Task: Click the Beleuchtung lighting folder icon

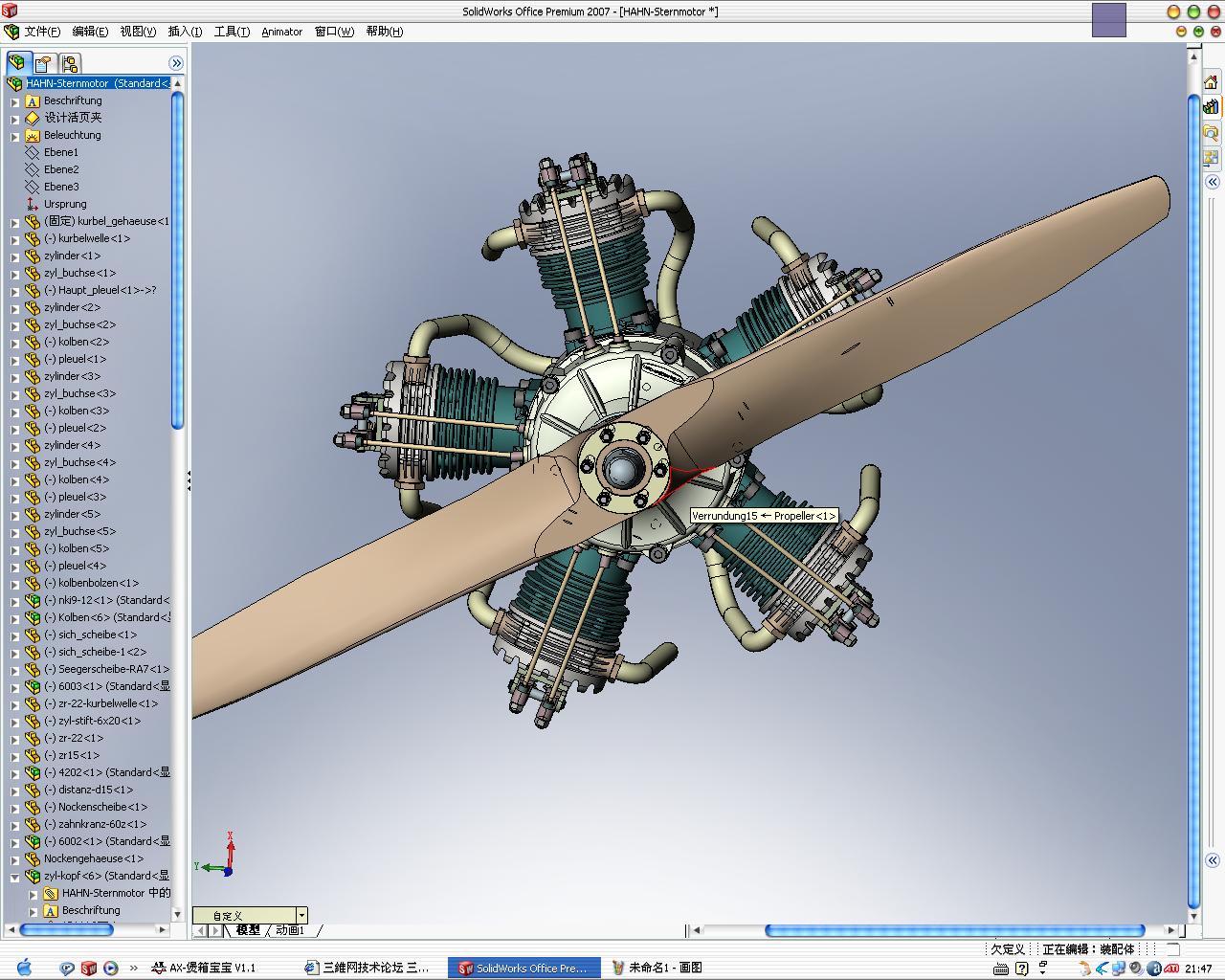Action: pyautogui.click(x=33, y=135)
